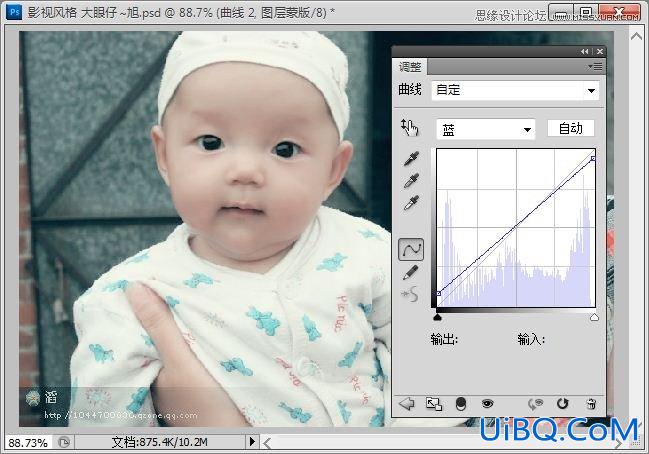Screen dimensions: 649x454
Task: Open the curves preset dropdown showing 自定
Action: [x=515, y=90]
